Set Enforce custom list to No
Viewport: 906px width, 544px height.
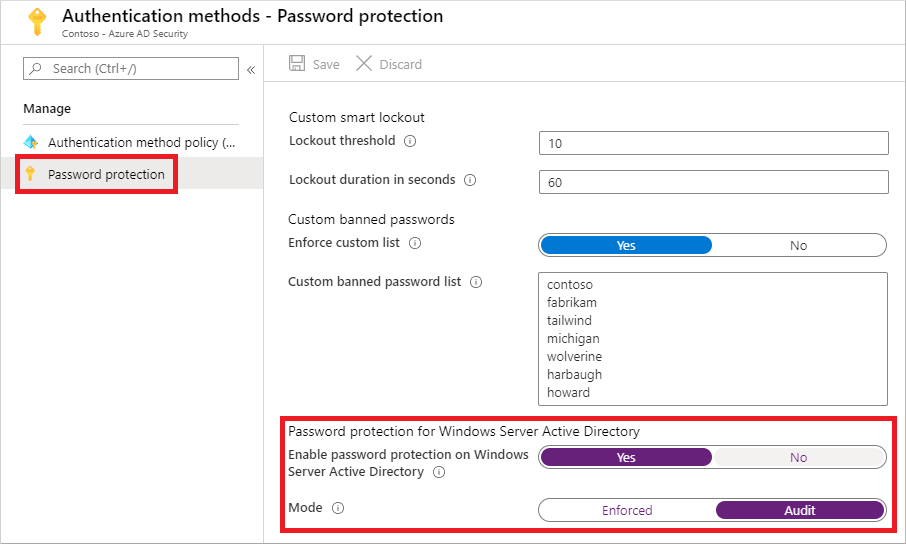(798, 245)
